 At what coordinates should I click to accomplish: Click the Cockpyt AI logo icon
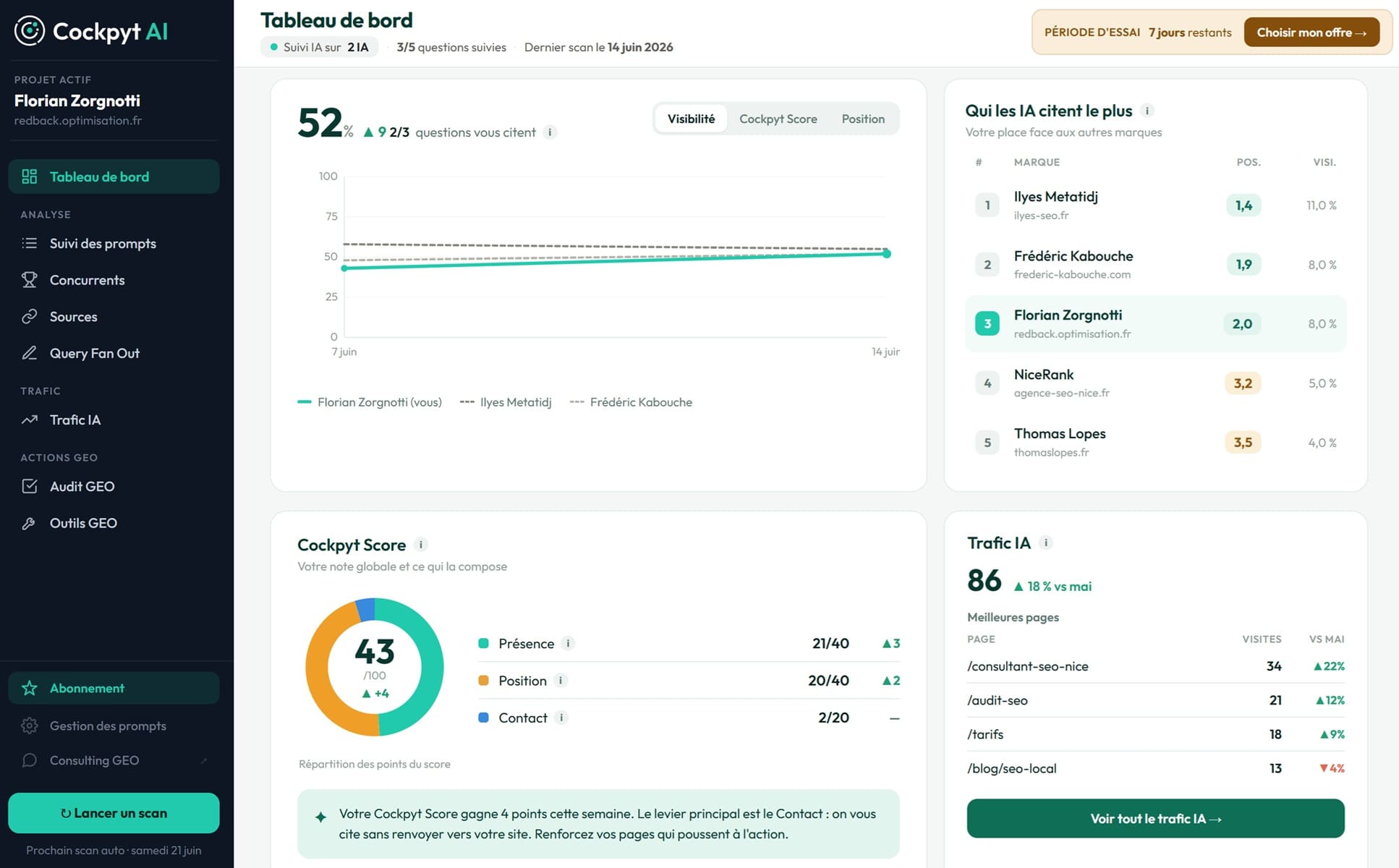tap(30, 31)
